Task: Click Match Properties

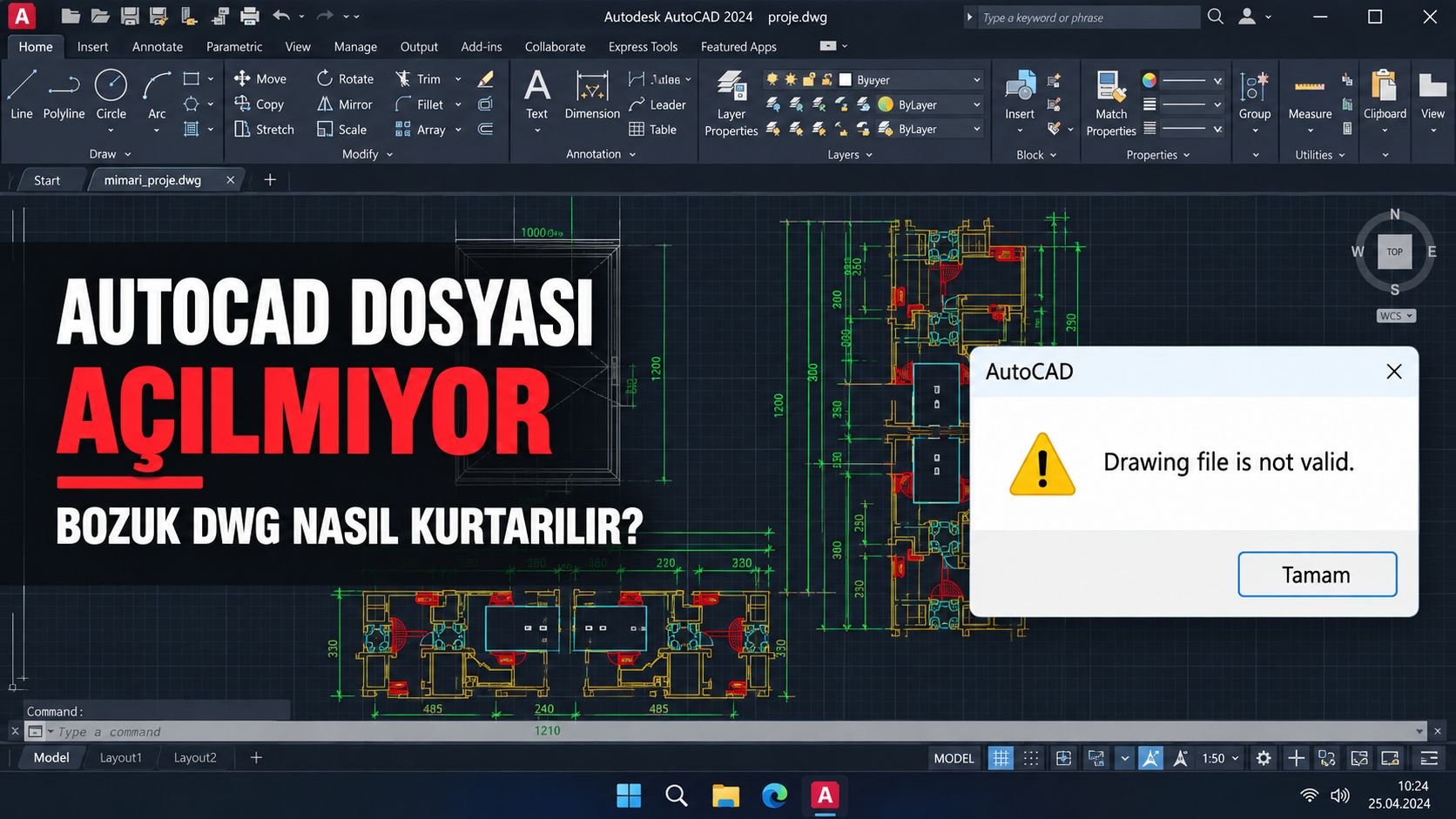Action: (x=1111, y=104)
